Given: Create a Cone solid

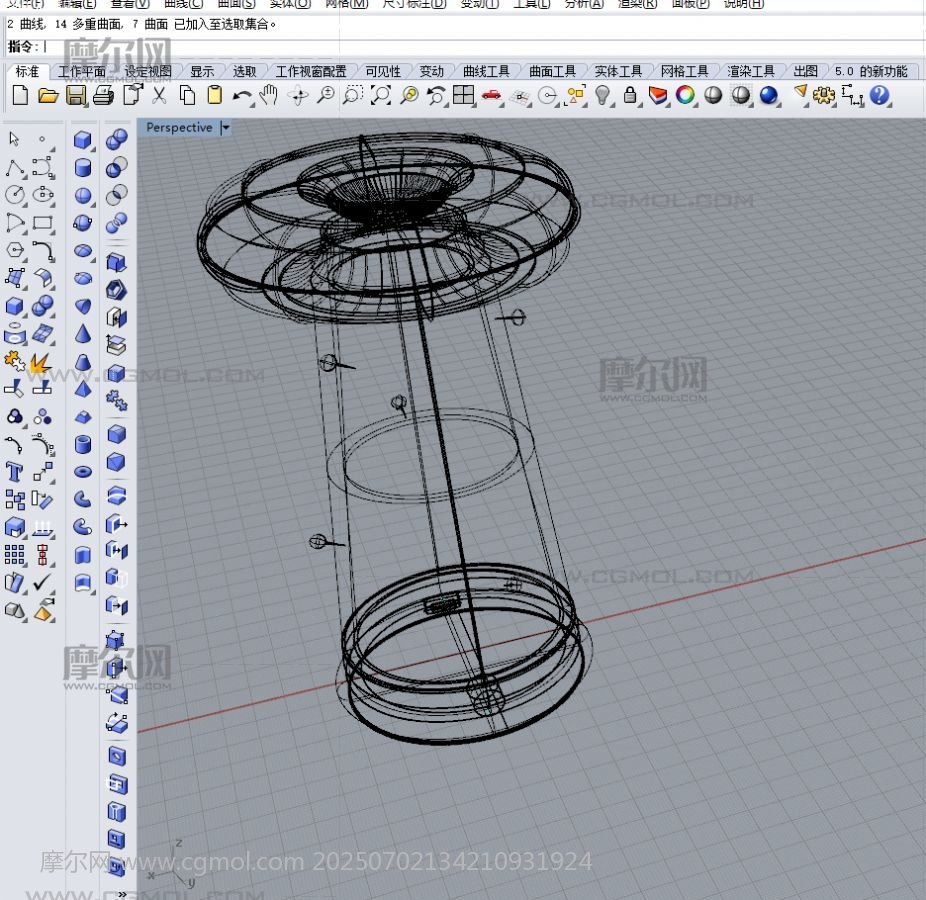Looking at the screenshot, I should click(x=83, y=334).
